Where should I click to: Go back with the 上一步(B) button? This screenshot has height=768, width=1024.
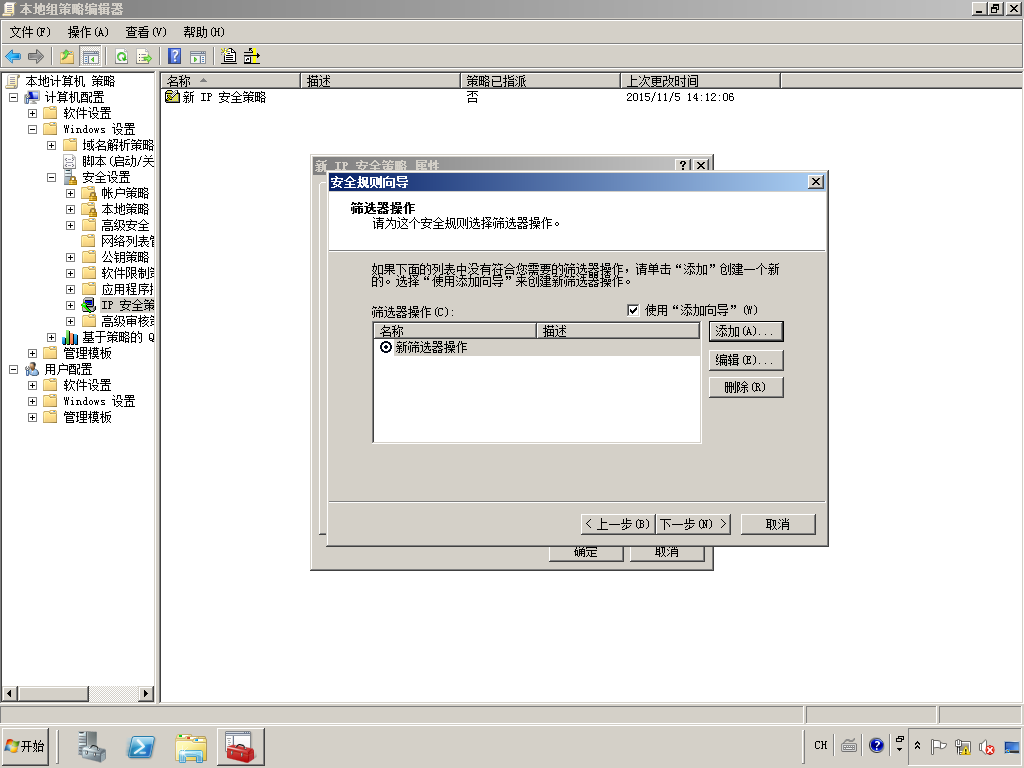(x=618, y=524)
